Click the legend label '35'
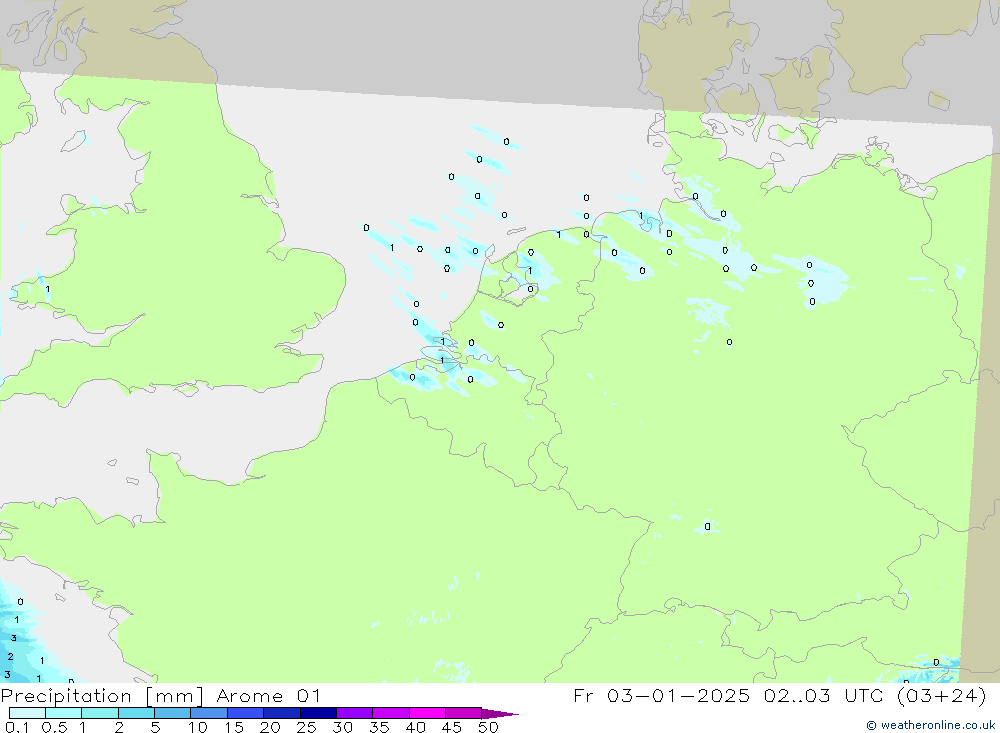This screenshot has height=733, width=1000. tap(379, 727)
